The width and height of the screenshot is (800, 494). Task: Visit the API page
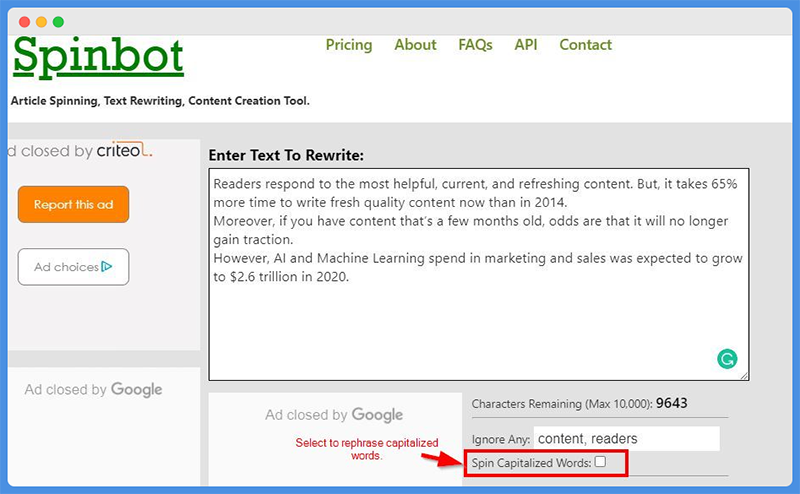[526, 45]
